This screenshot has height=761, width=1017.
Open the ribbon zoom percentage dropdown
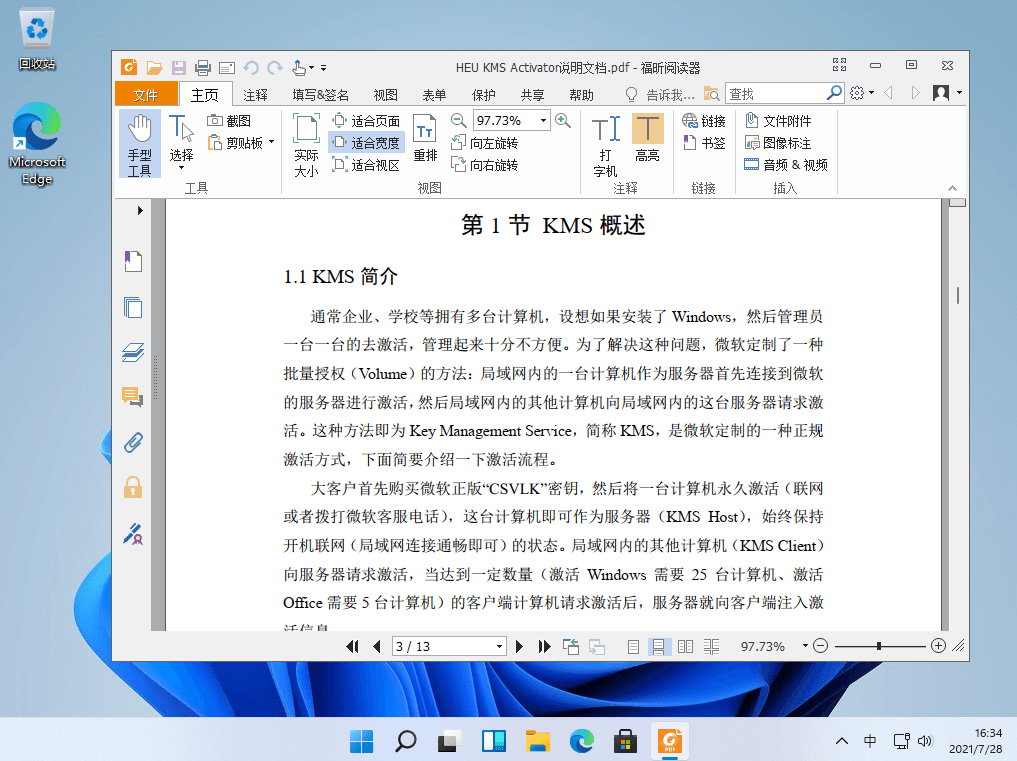[544, 121]
